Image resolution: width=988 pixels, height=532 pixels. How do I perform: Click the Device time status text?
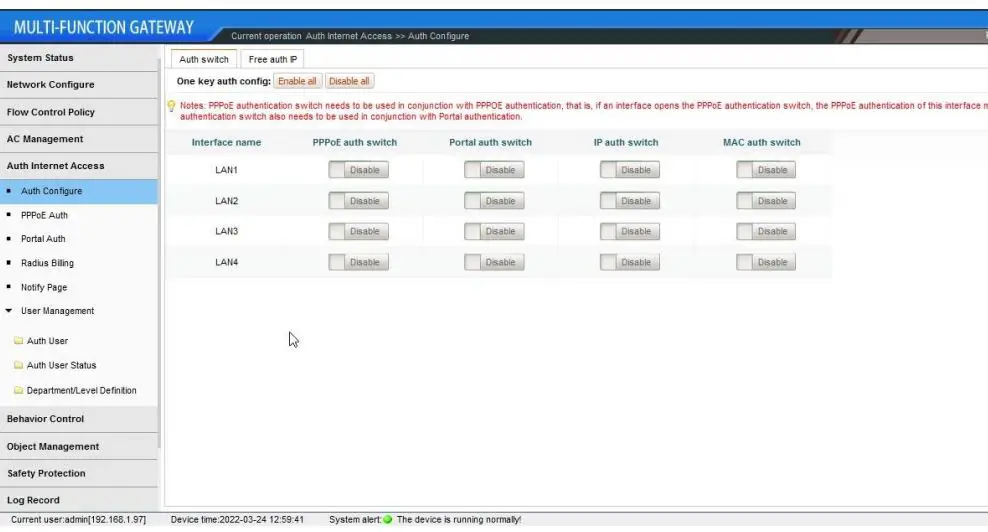point(237,519)
